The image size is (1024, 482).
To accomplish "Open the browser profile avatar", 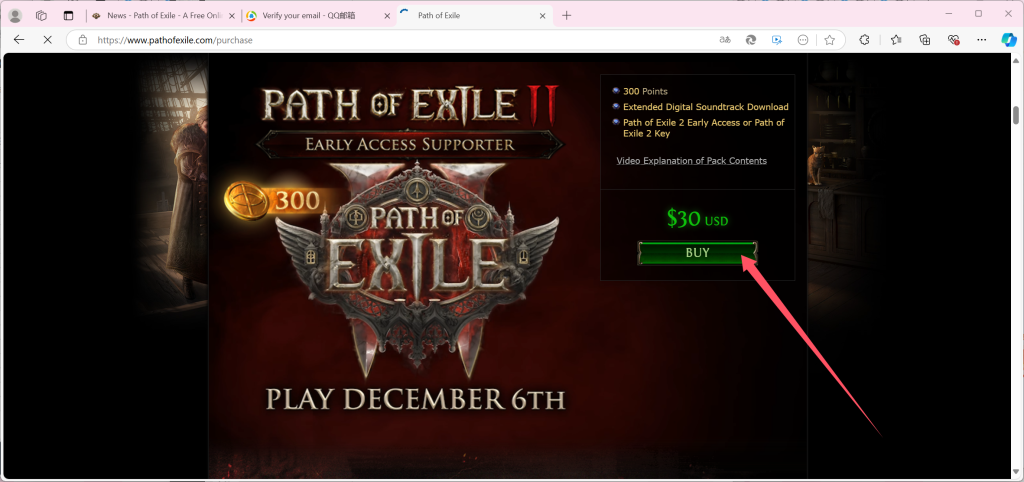I will [x=15, y=16].
